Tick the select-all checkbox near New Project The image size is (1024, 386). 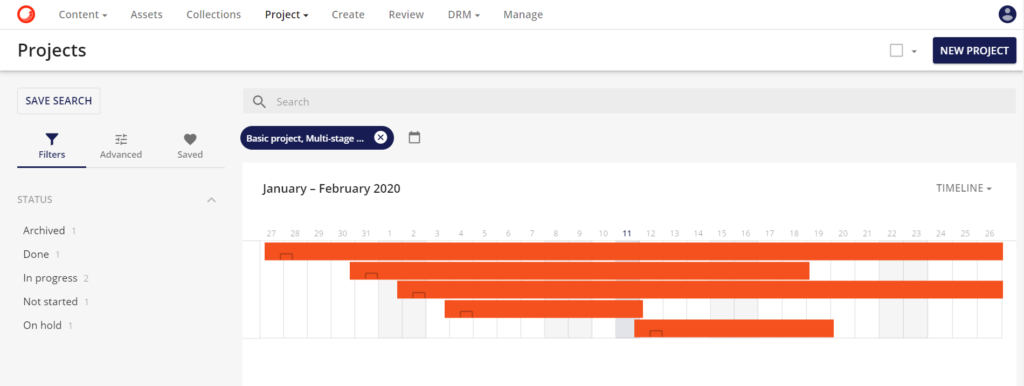[x=896, y=51]
